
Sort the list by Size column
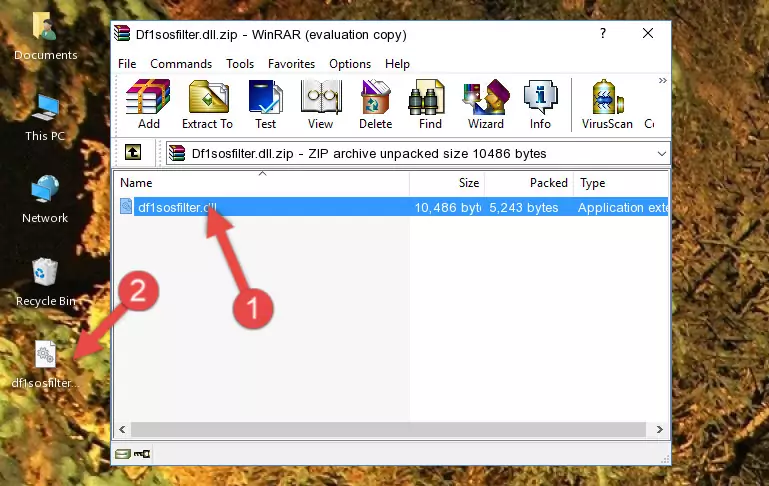[x=447, y=183]
